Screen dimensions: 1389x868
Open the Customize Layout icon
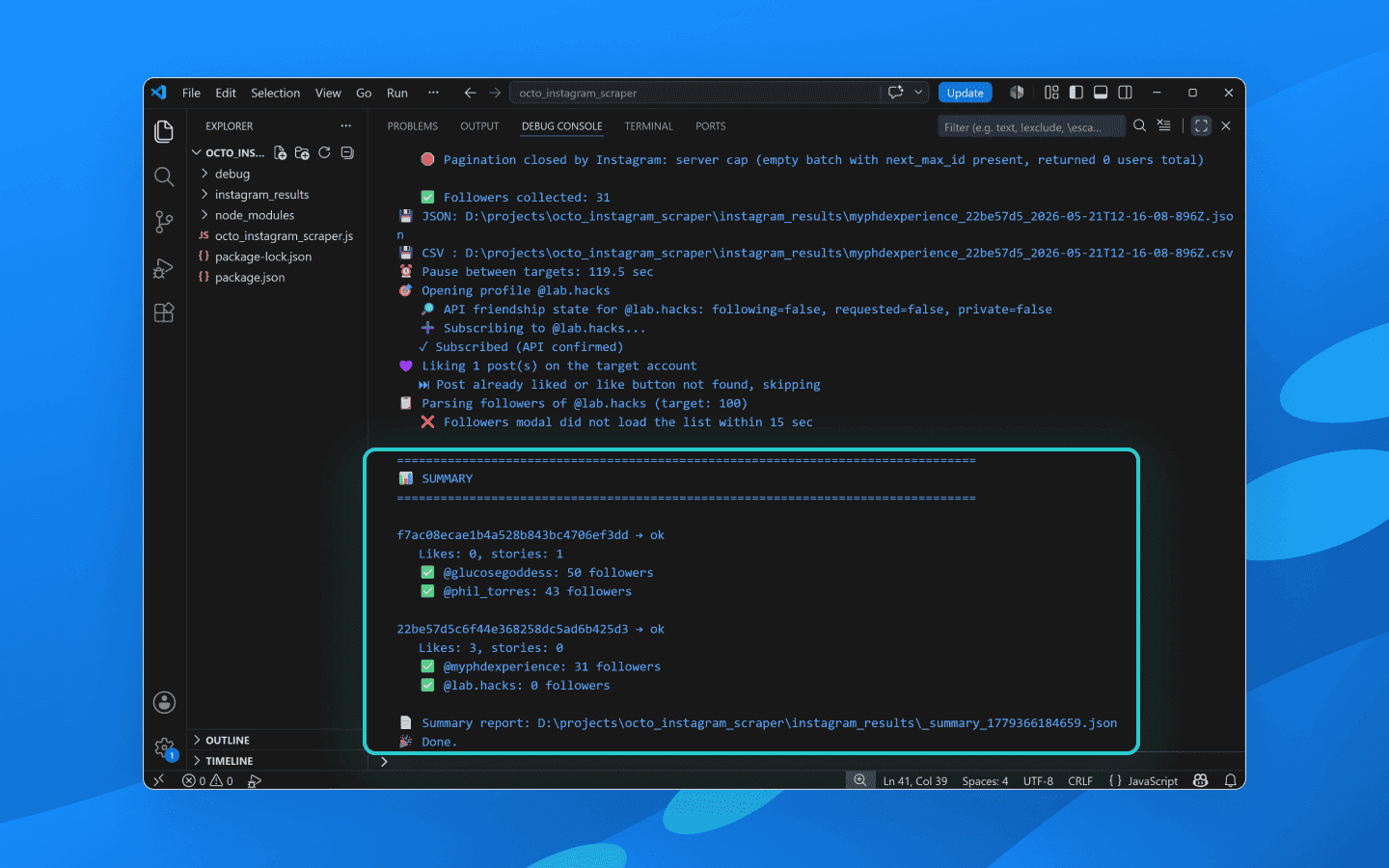[x=1051, y=93]
